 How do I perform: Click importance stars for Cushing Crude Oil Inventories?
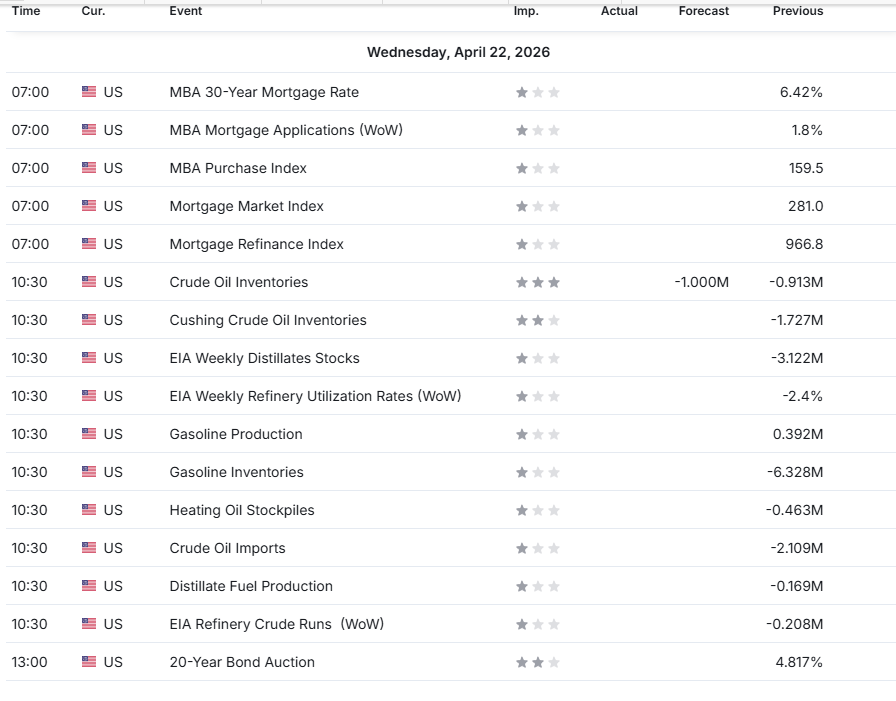coord(538,320)
